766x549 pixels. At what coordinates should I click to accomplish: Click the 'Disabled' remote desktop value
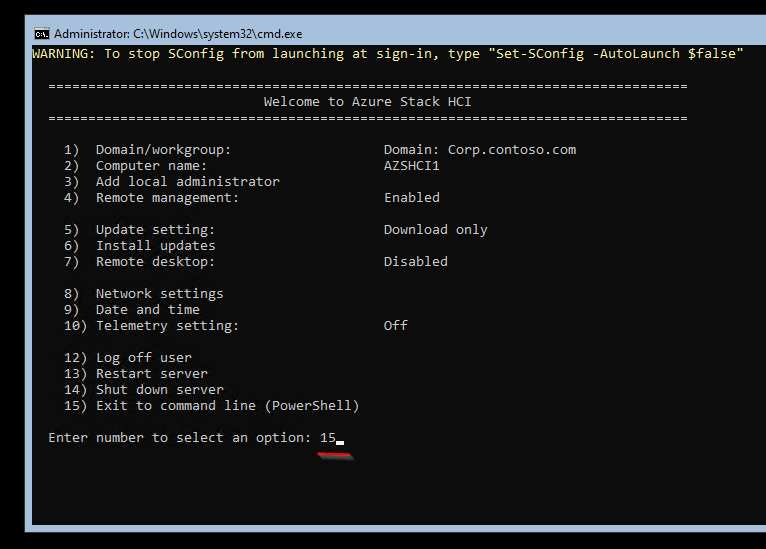(415, 261)
